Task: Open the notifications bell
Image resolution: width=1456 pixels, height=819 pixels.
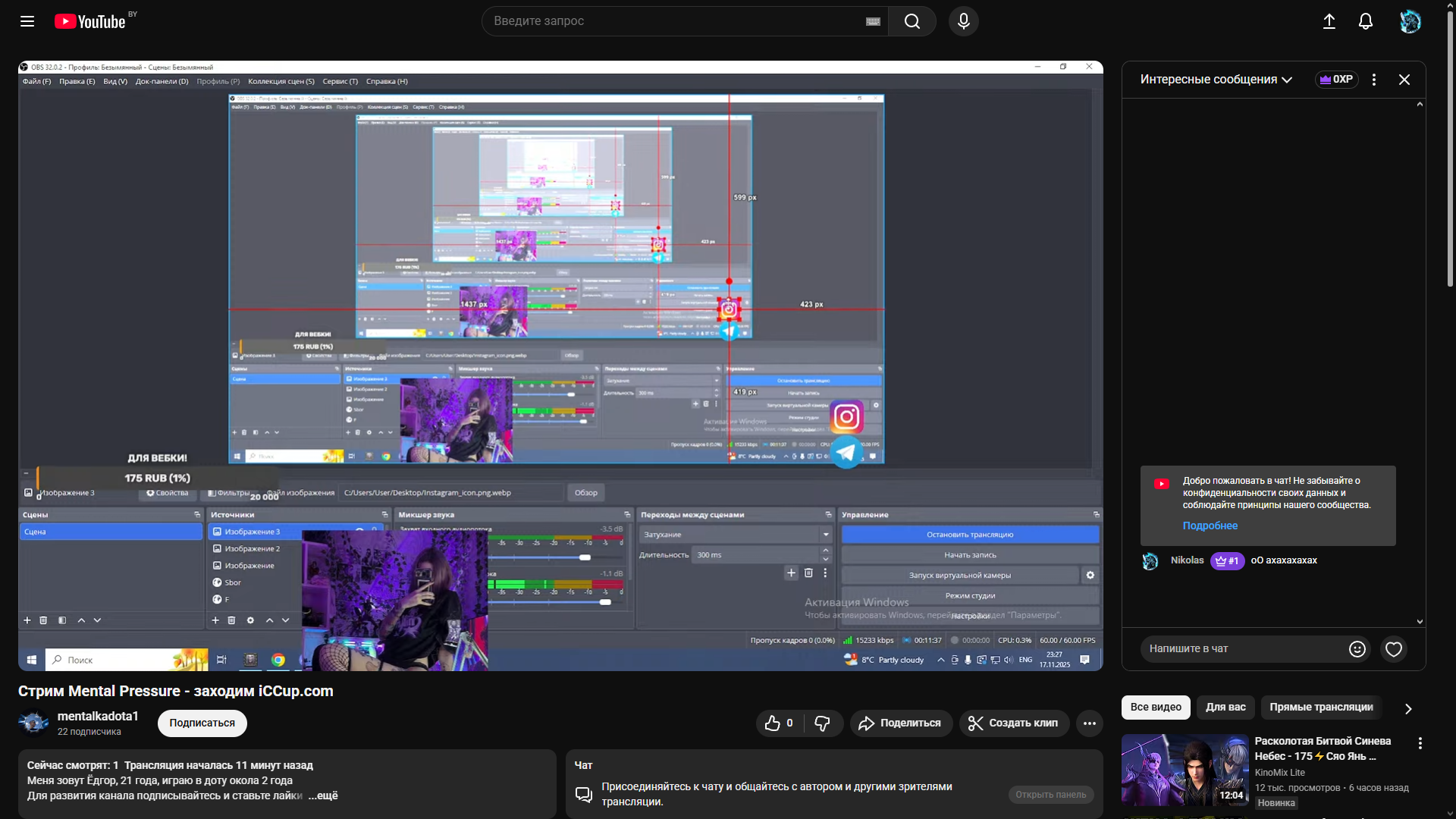Action: pyautogui.click(x=1365, y=21)
